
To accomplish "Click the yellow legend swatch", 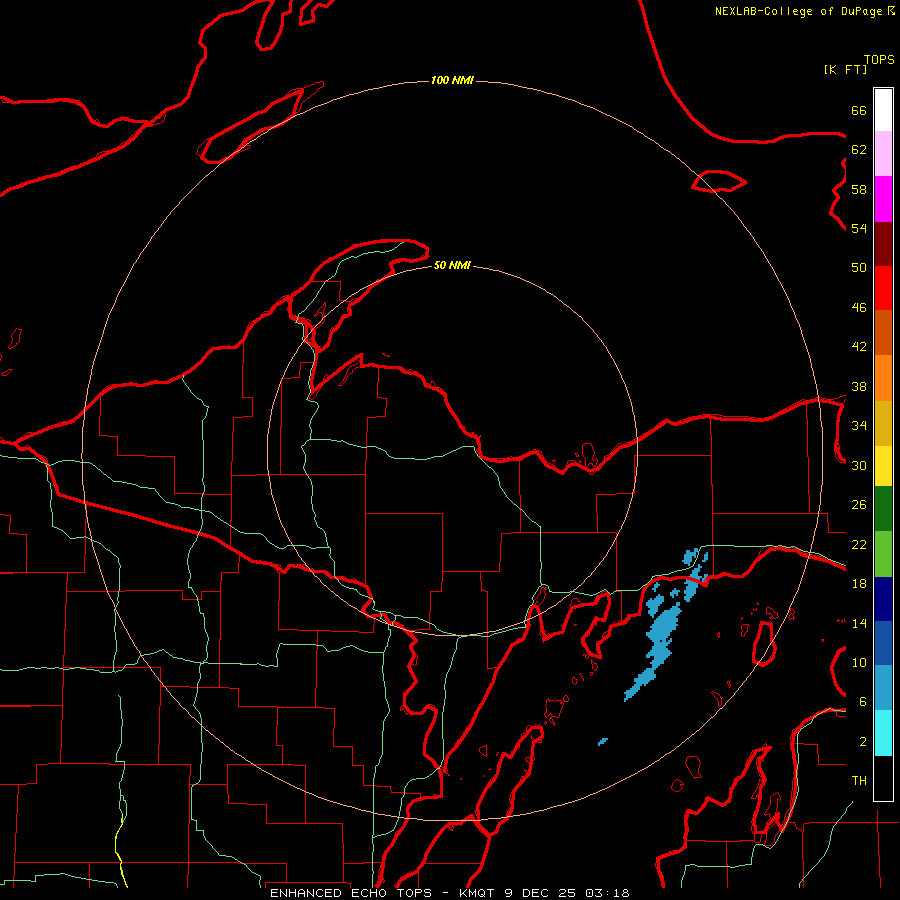I will [883, 466].
